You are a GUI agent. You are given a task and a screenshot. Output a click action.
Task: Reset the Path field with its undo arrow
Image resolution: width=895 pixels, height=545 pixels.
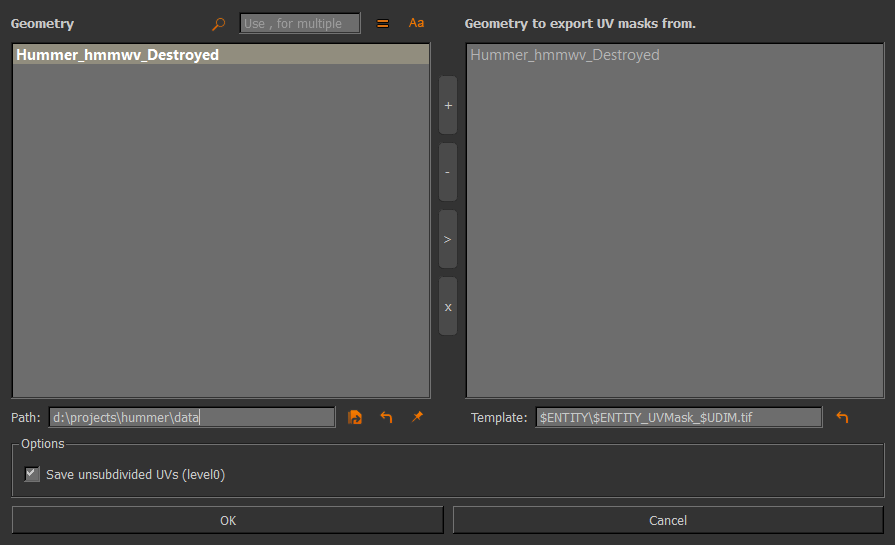tap(386, 417)
